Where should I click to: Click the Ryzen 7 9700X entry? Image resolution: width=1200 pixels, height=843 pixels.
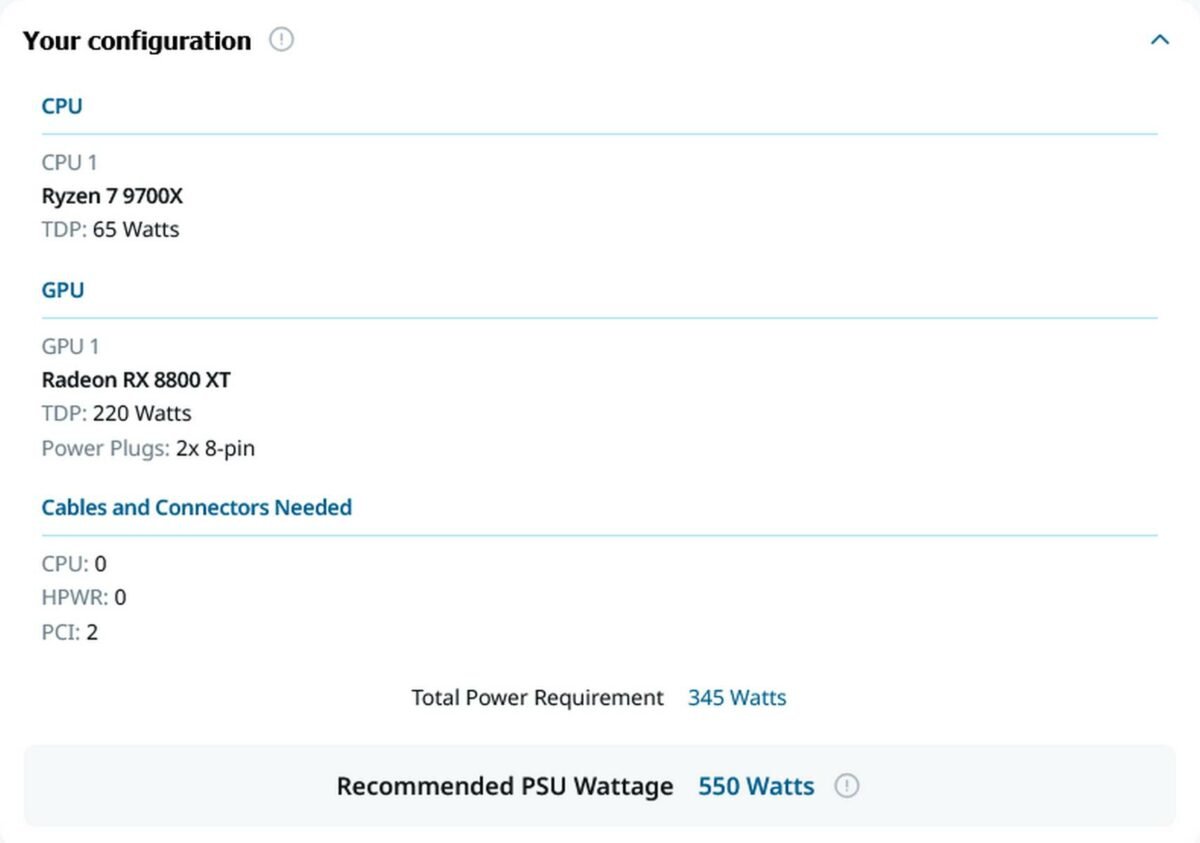(112, 196)
